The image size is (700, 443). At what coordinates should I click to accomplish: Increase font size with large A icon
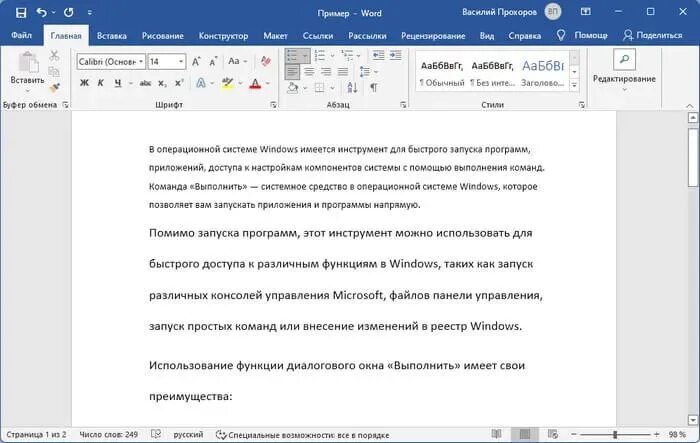pos(196,62)
